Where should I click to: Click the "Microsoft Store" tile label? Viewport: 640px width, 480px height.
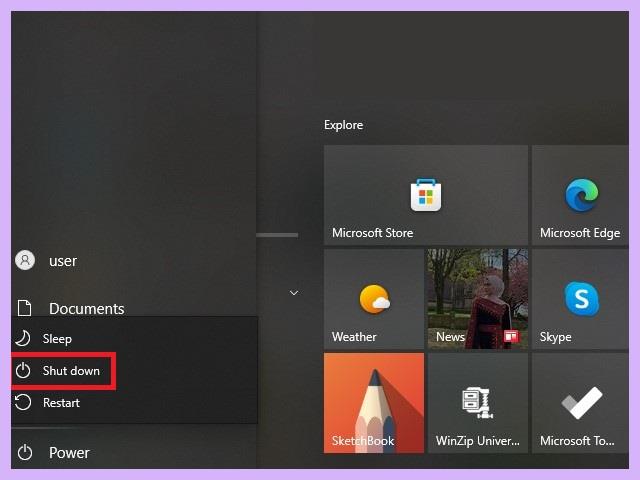click(372, 233)
